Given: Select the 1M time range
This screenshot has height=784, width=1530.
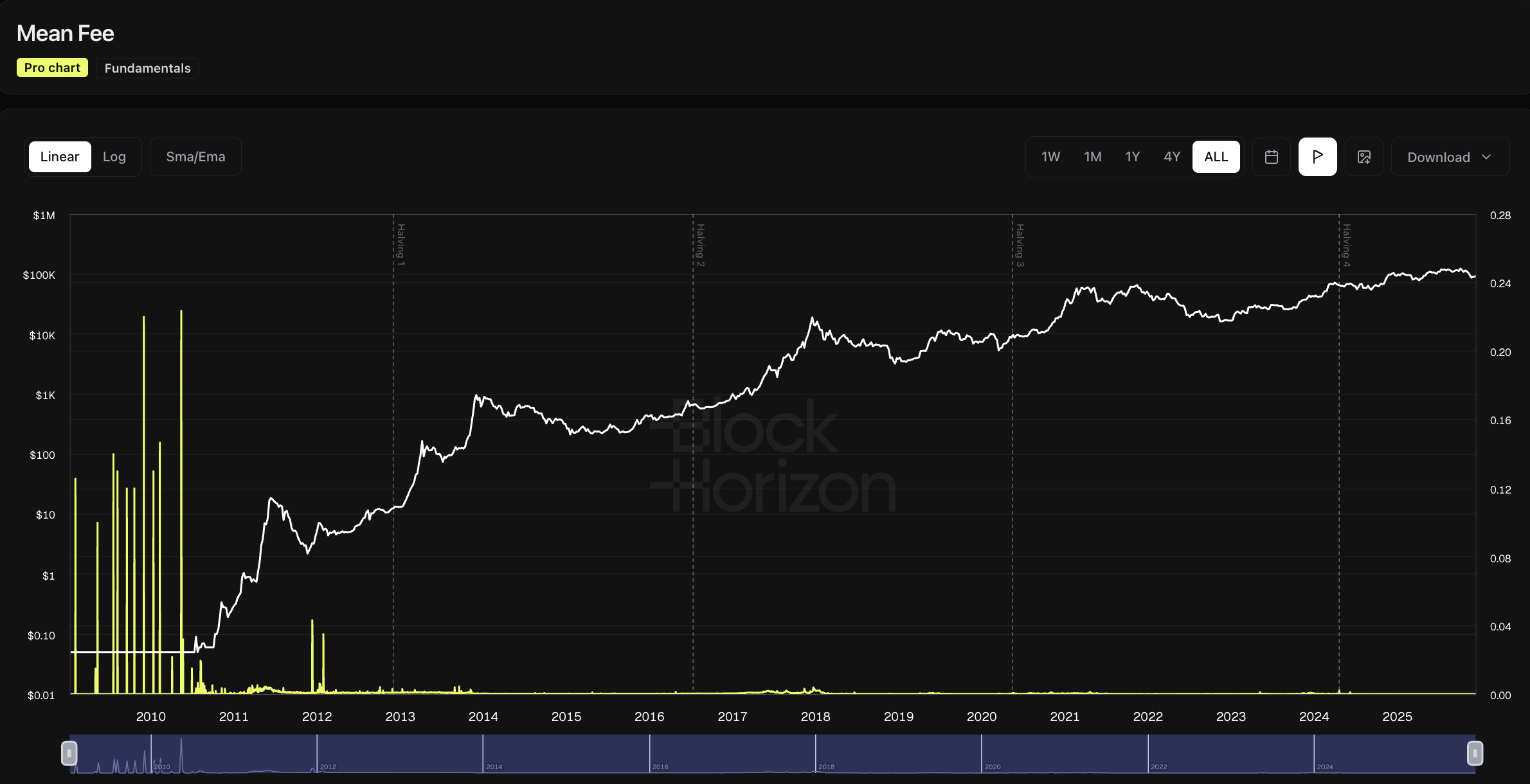Looking at the screenshot, I should [1092, 157].
